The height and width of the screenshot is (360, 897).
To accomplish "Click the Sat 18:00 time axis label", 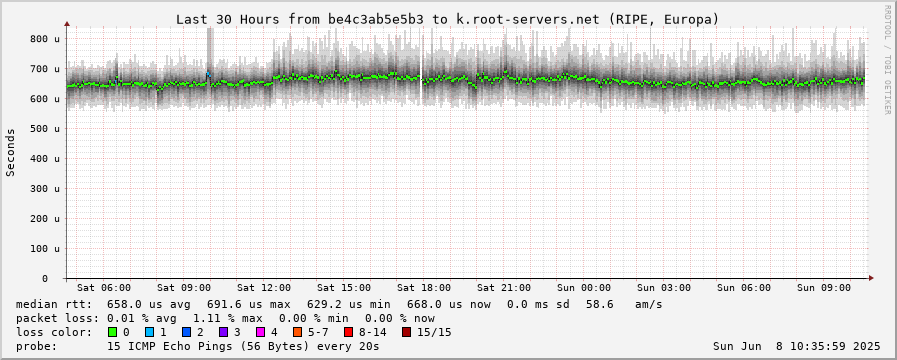I will pyautogui.click(x=424, y=288).
